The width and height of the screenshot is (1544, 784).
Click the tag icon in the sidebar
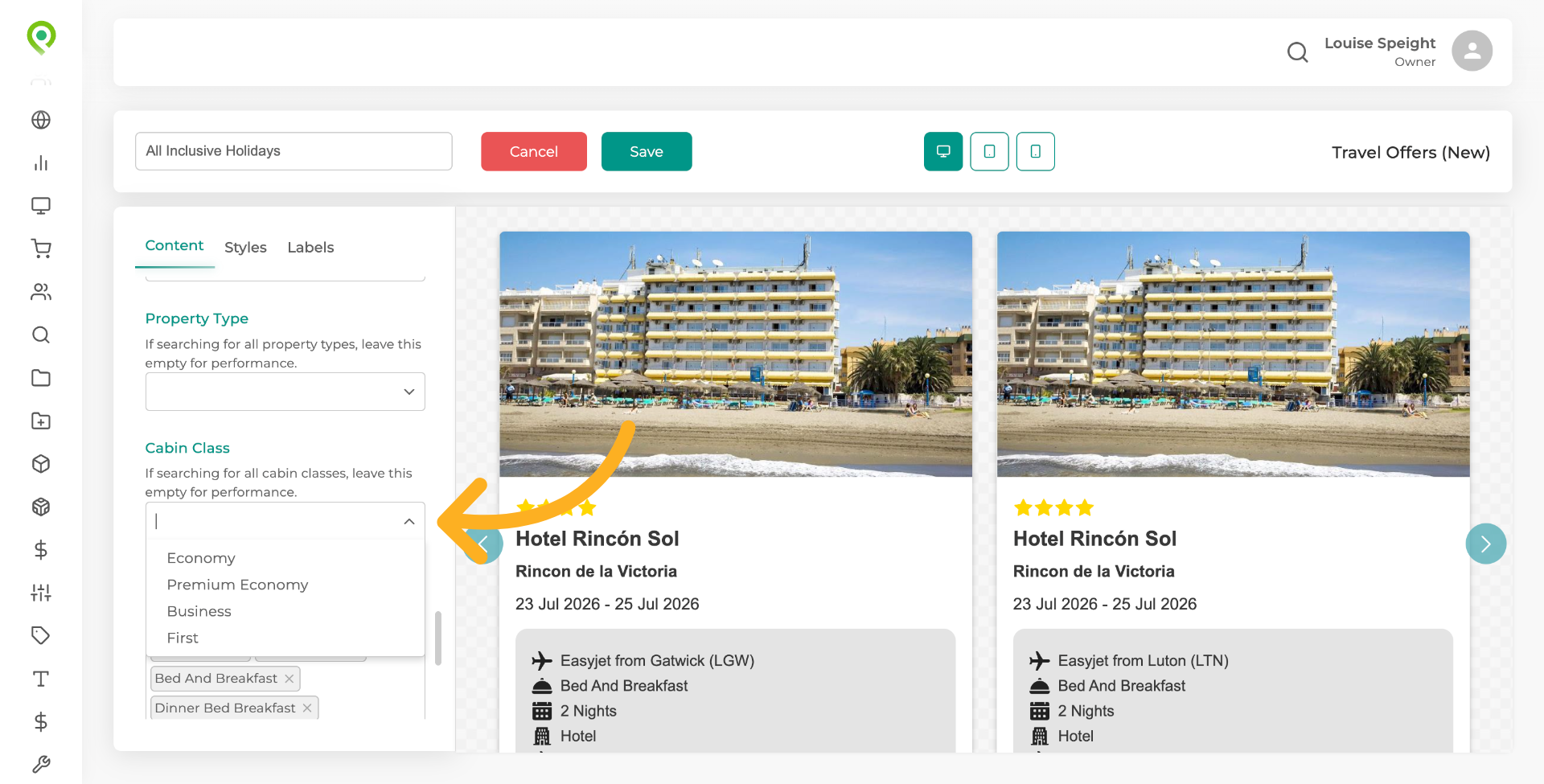tap(41, 635)
